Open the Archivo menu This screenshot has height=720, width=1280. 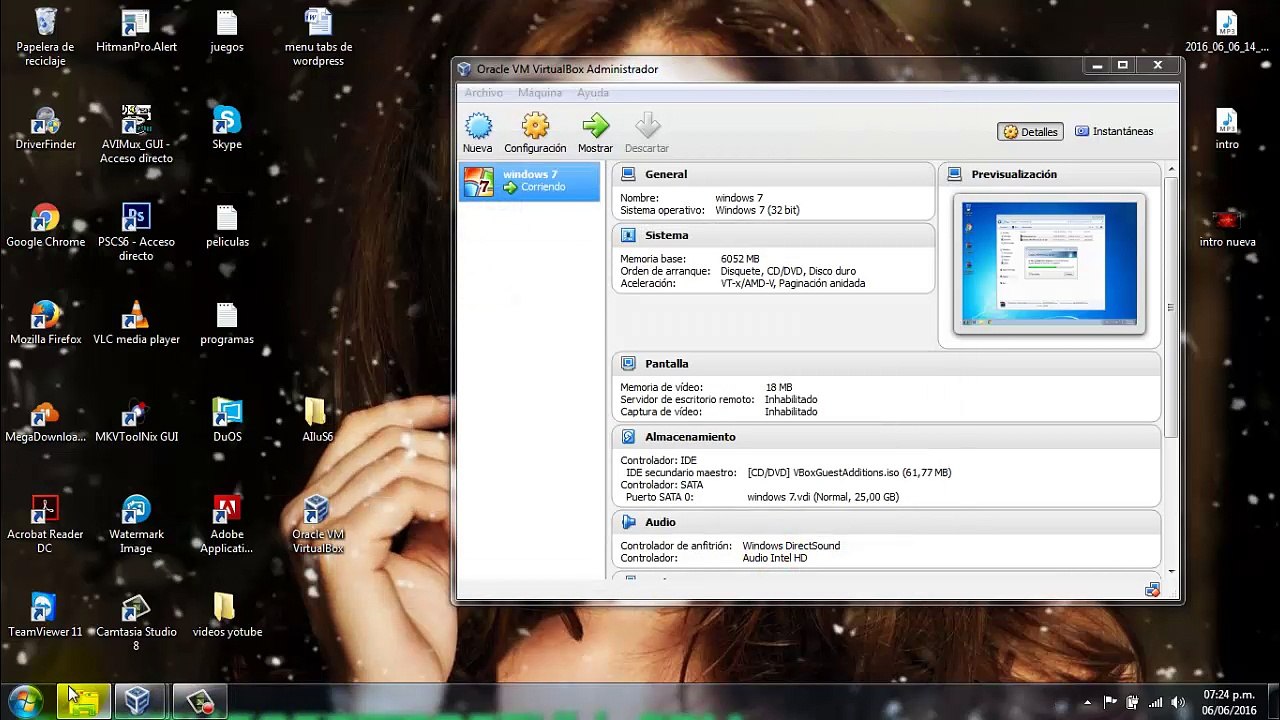pyautogui.click(x=484, y=93)
